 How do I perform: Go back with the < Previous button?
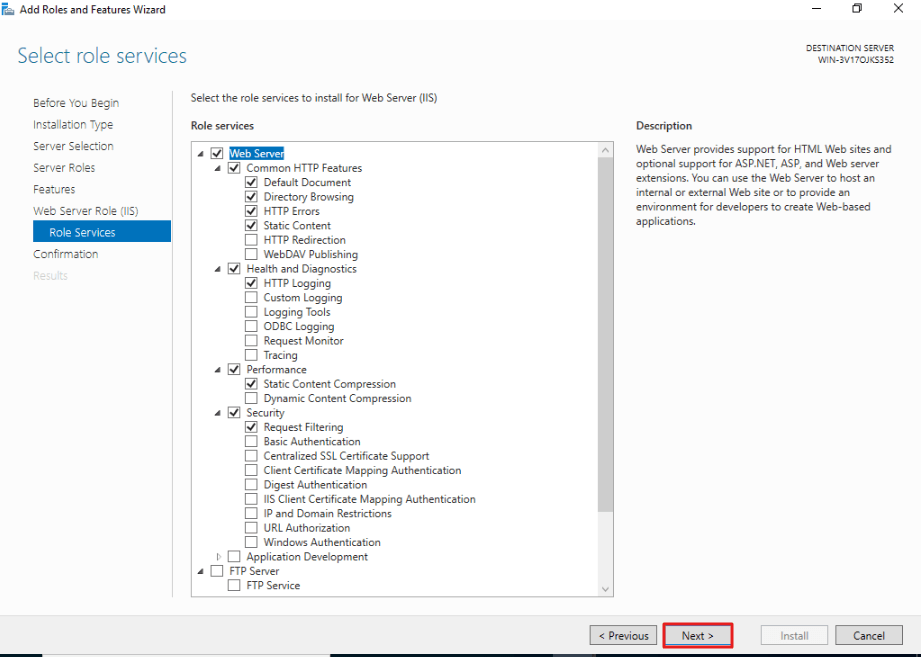tap(623, 636)
